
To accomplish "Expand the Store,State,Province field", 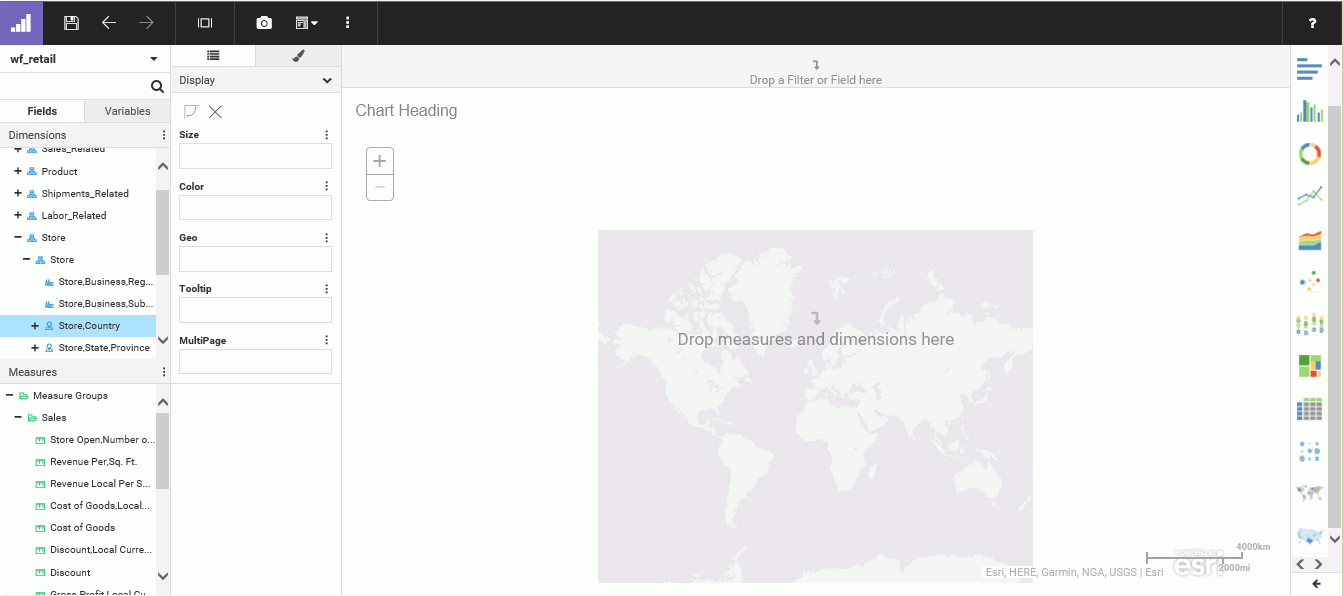I will pos(35,348).
